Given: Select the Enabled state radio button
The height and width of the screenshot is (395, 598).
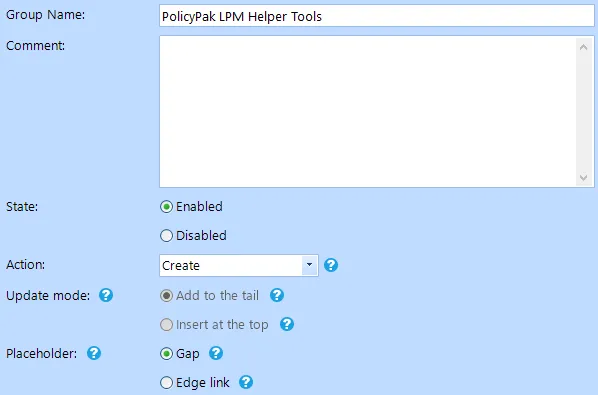Looking at the screenshot, I should pos(166,207).
